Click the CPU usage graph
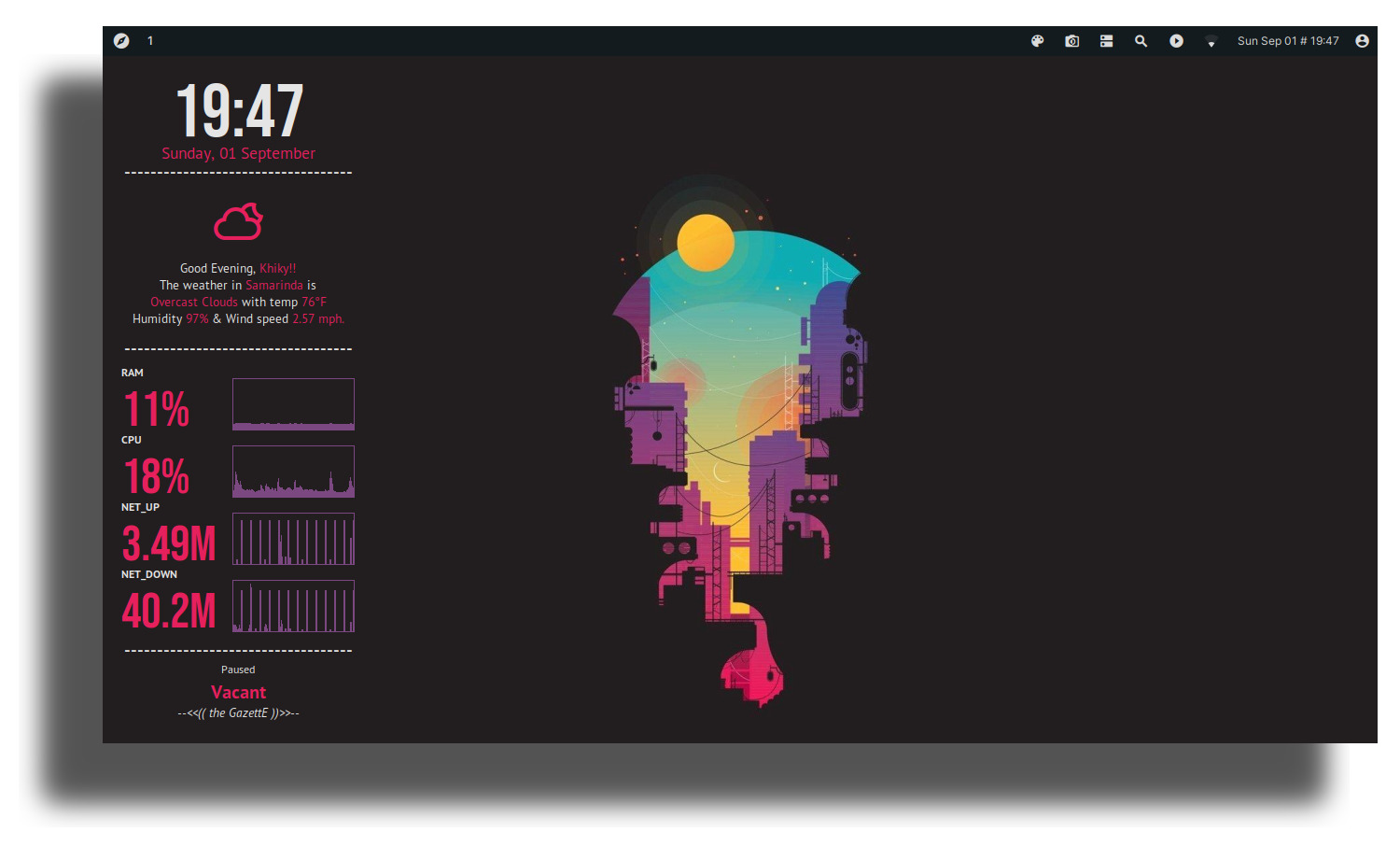This screenshot has height=846, width=1400. [293, 472]
